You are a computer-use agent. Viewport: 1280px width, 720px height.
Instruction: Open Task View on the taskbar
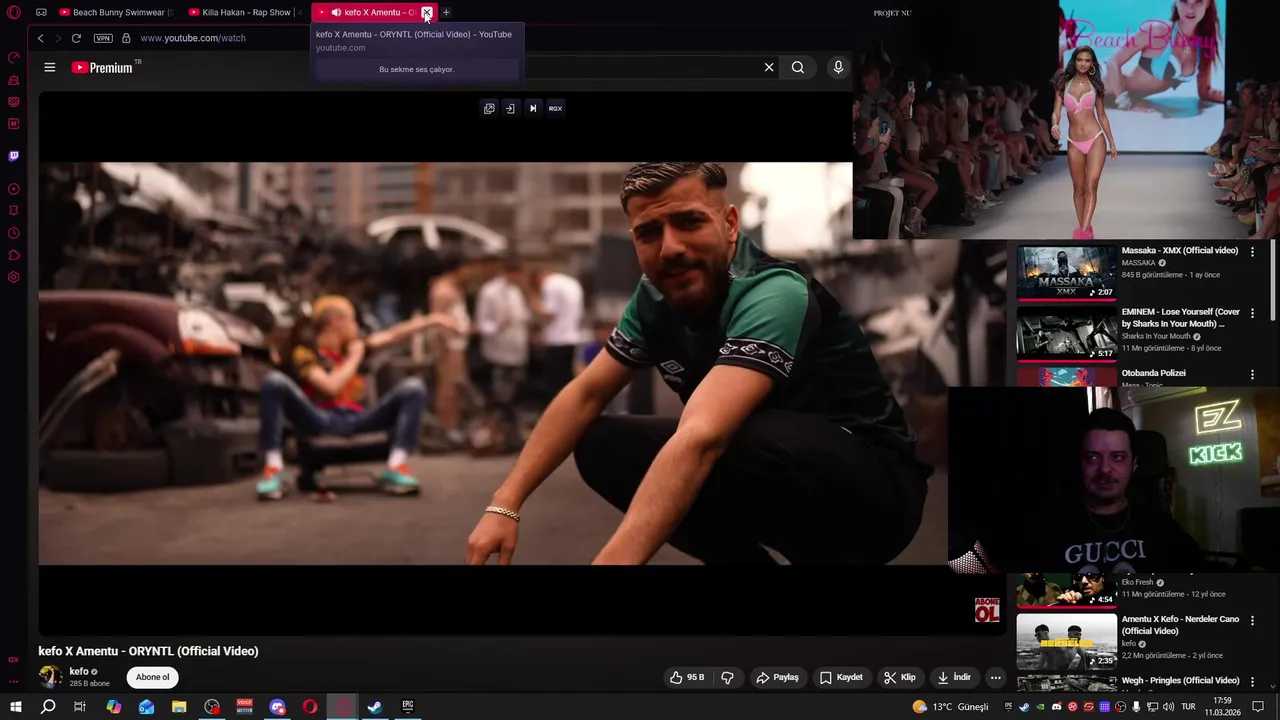[x=80, y=707]
